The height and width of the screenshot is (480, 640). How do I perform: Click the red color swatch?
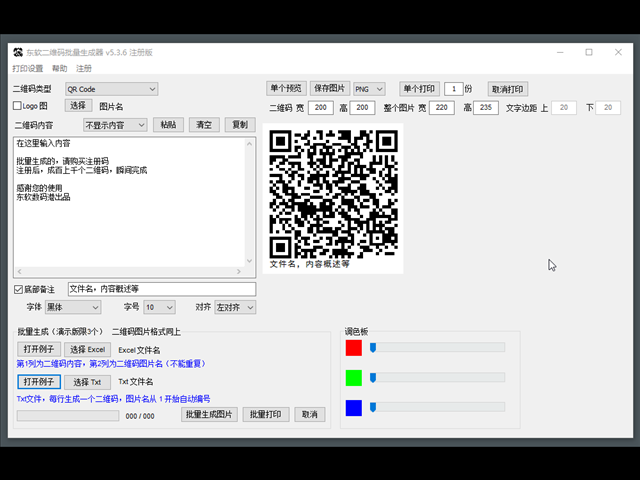[x=353, y=348]
